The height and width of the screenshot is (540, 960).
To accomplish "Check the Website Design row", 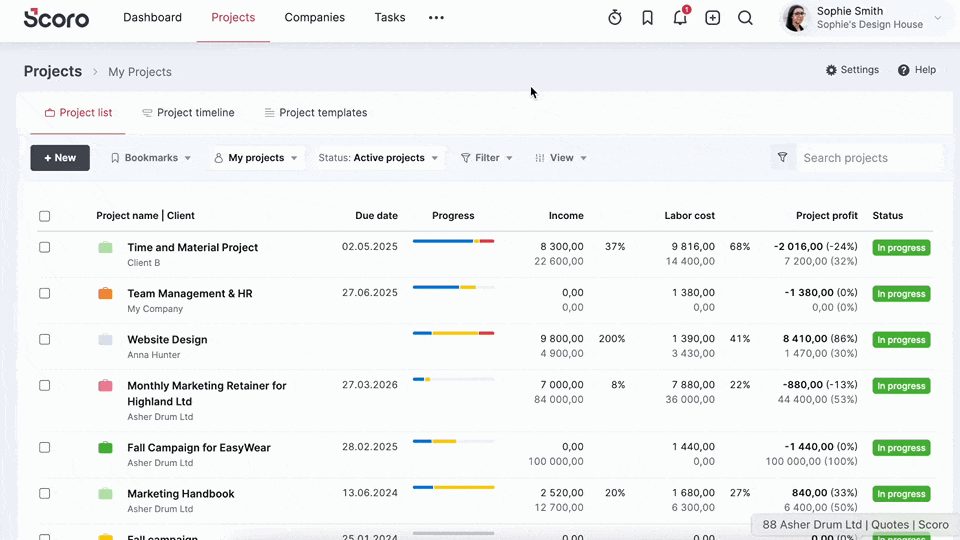I will tap(45, 339).
